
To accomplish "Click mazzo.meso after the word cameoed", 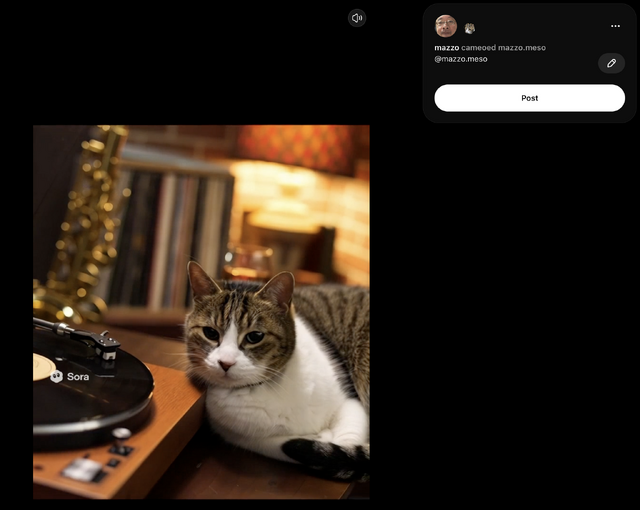I will (521, 47).
